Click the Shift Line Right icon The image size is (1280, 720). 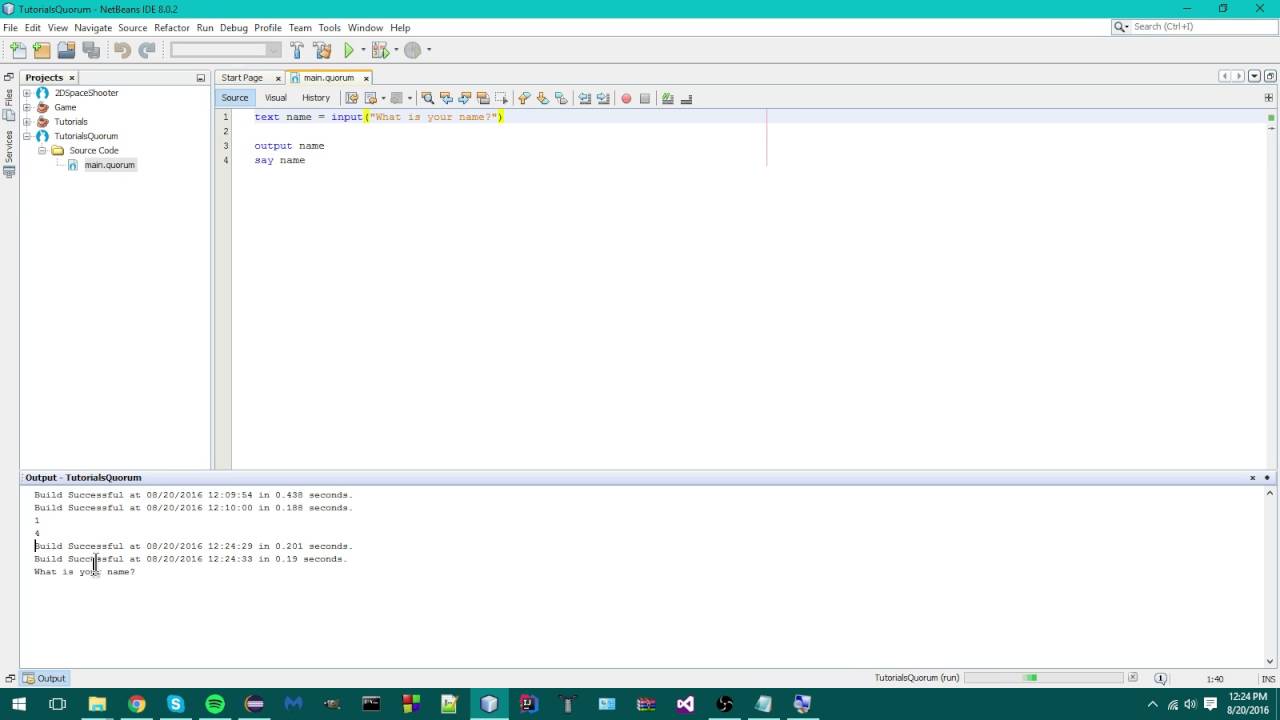[x=603, y=98]
